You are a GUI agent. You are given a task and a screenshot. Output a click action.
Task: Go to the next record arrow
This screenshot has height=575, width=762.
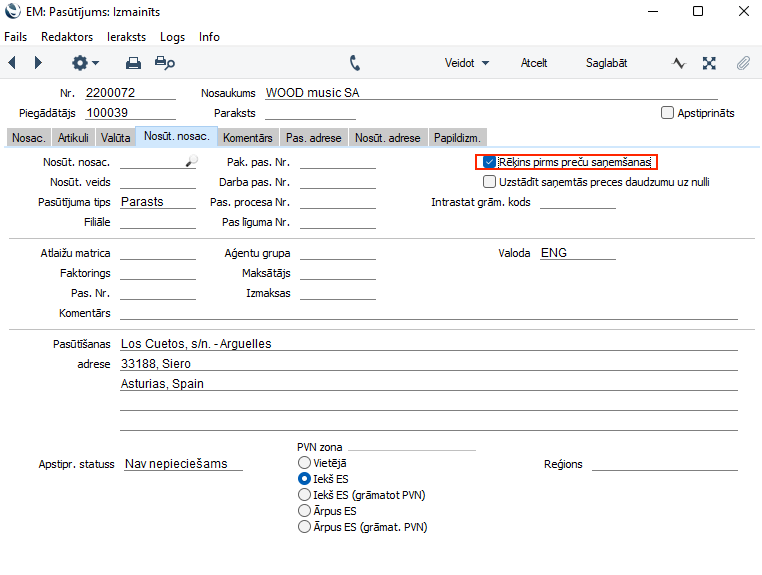[x=38, y=63]
